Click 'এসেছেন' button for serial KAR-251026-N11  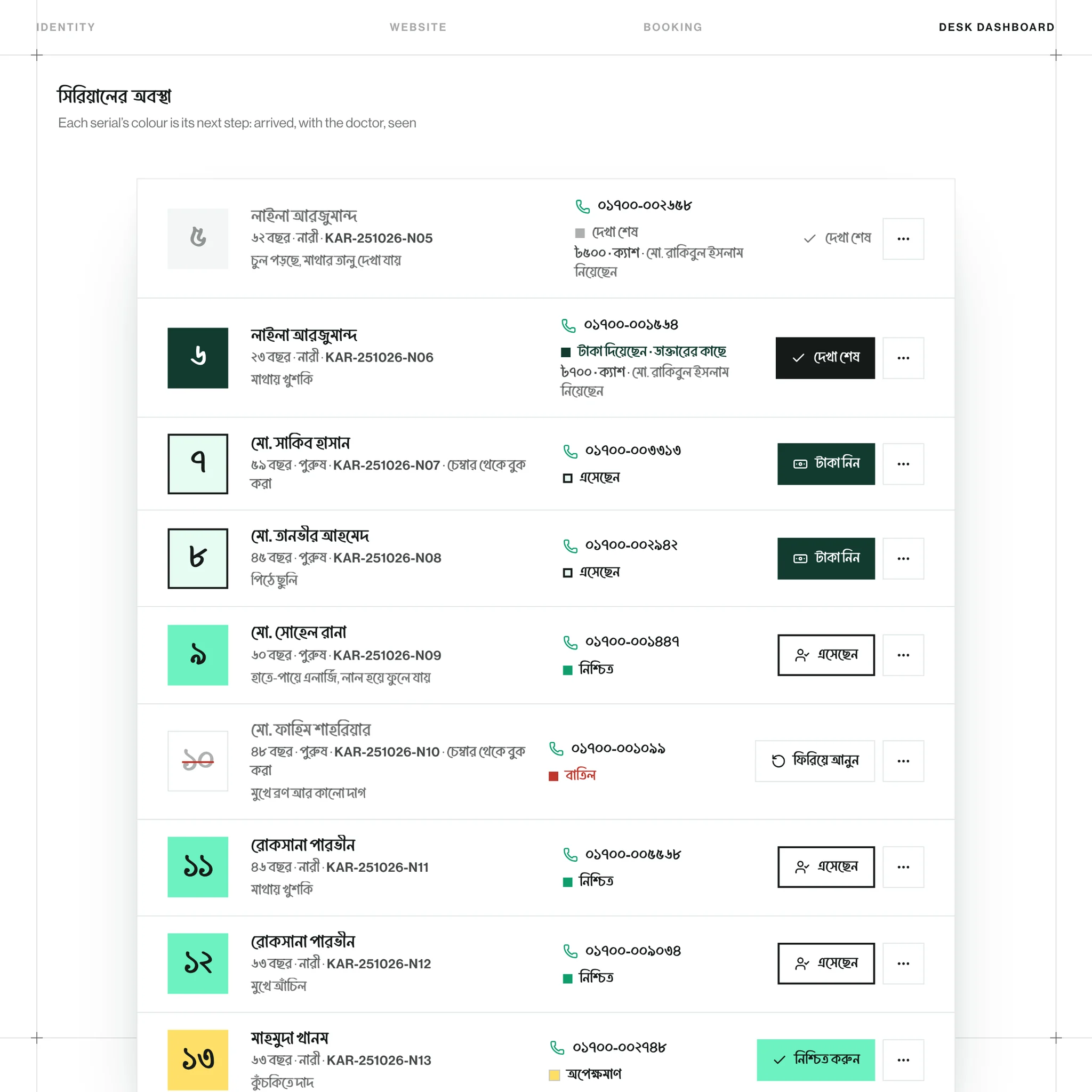click(x=826, y=867)
